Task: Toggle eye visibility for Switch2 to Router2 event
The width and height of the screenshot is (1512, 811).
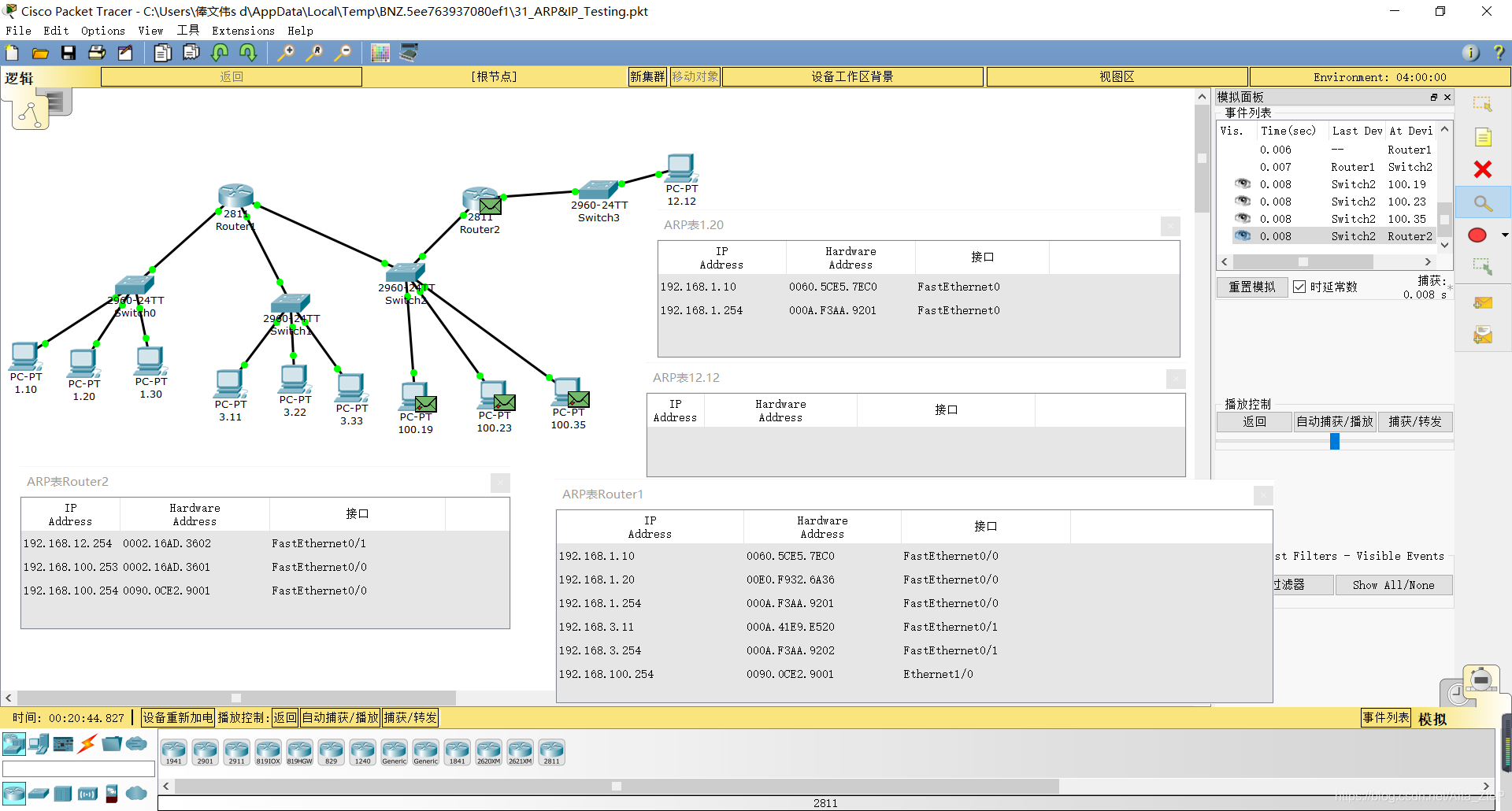Action: pyautogui.click(x=1243, y=235)
